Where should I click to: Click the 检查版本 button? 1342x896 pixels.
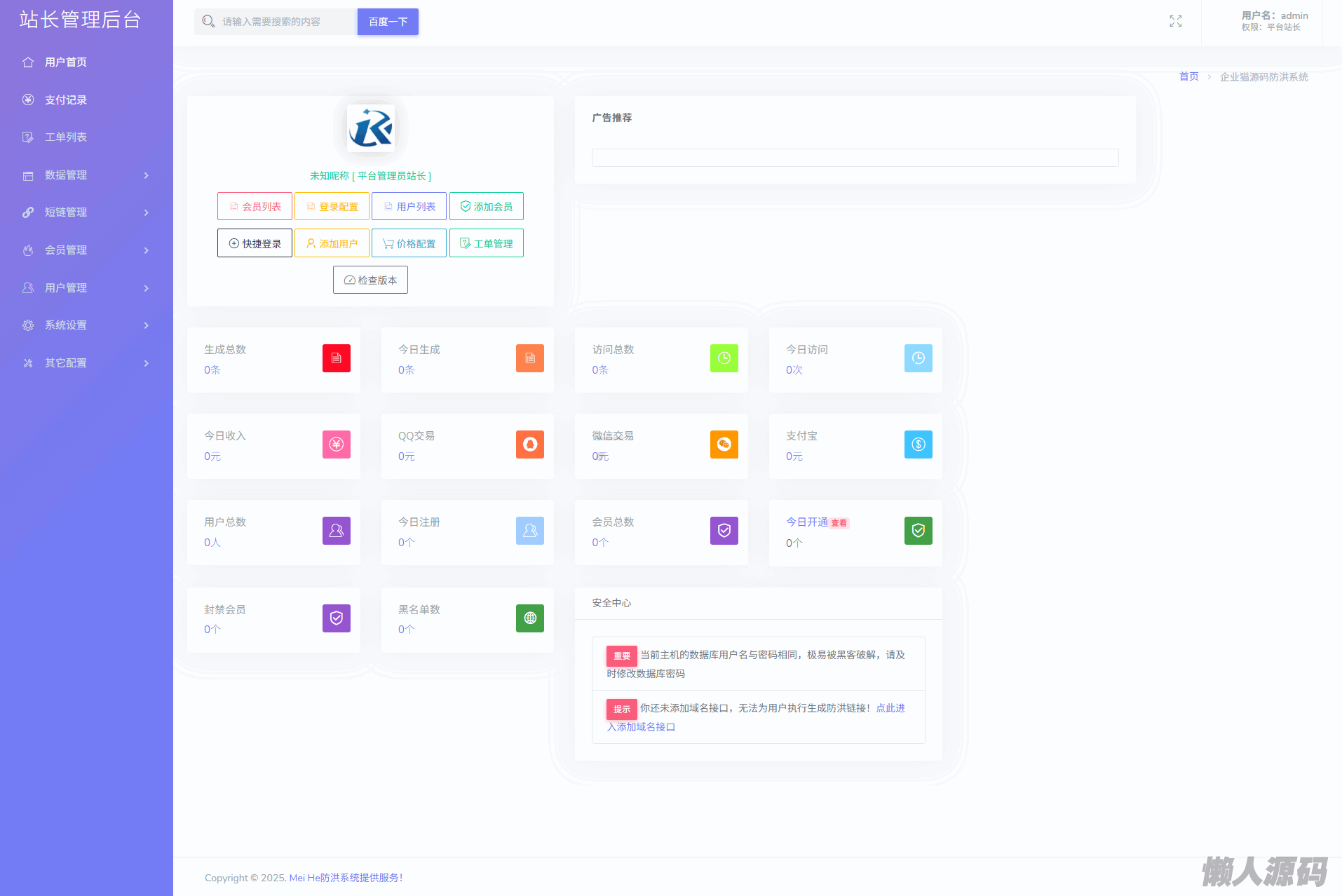tap(370, 280)
